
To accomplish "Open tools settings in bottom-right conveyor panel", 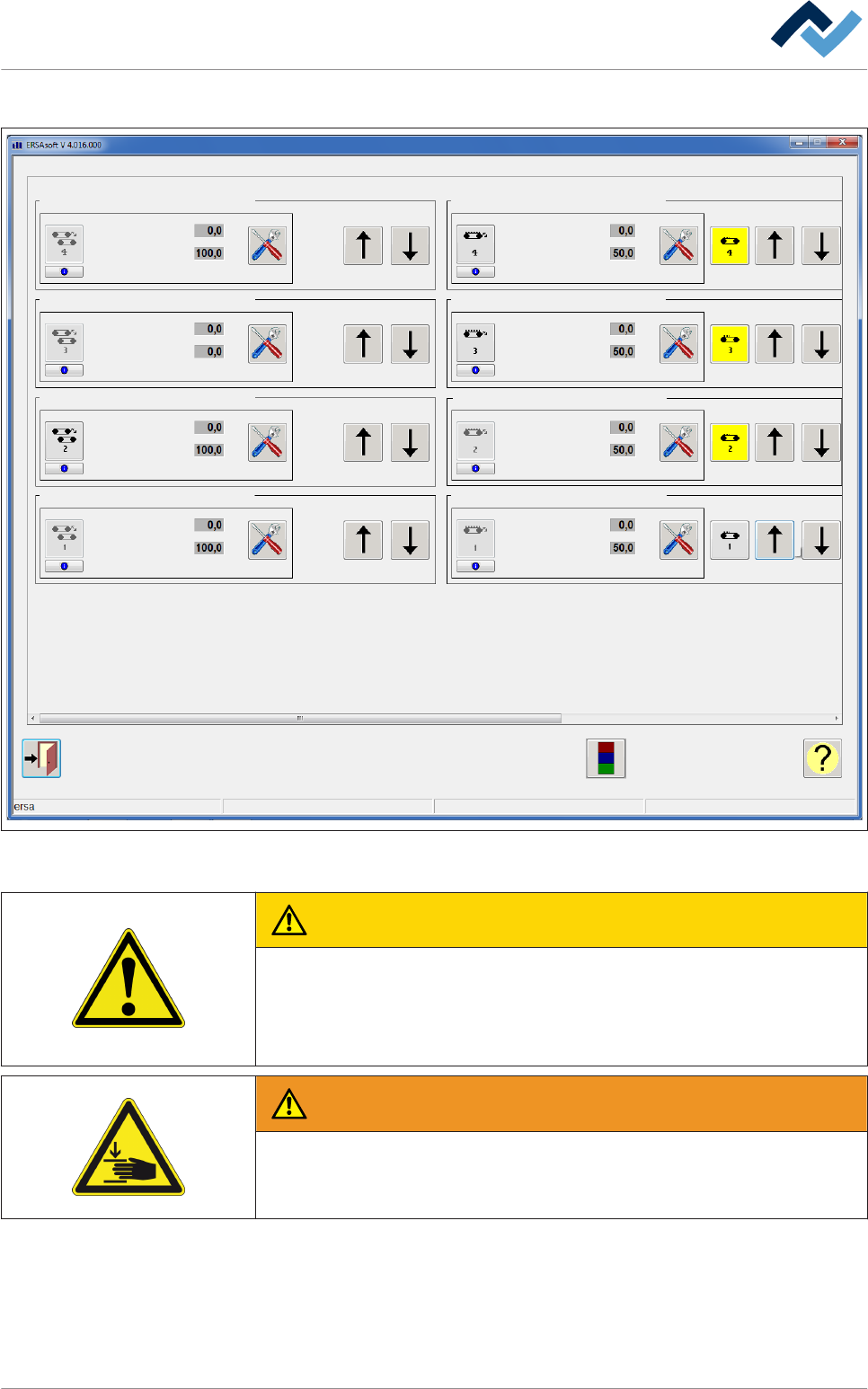I will pyautogui.click(x=678, y=540).
